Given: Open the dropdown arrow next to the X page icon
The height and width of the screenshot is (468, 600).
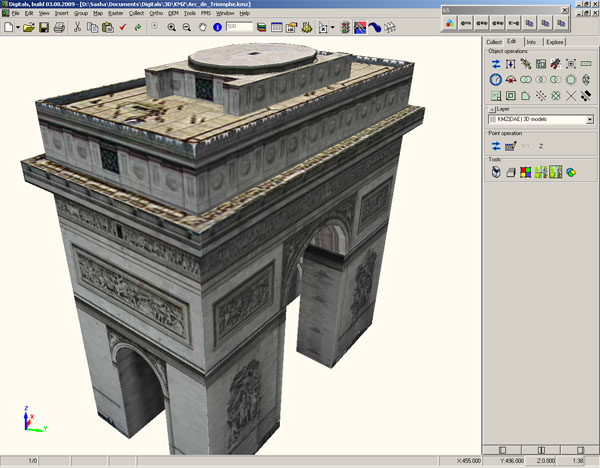Looking at the screenshot, I should click(332, 28).
